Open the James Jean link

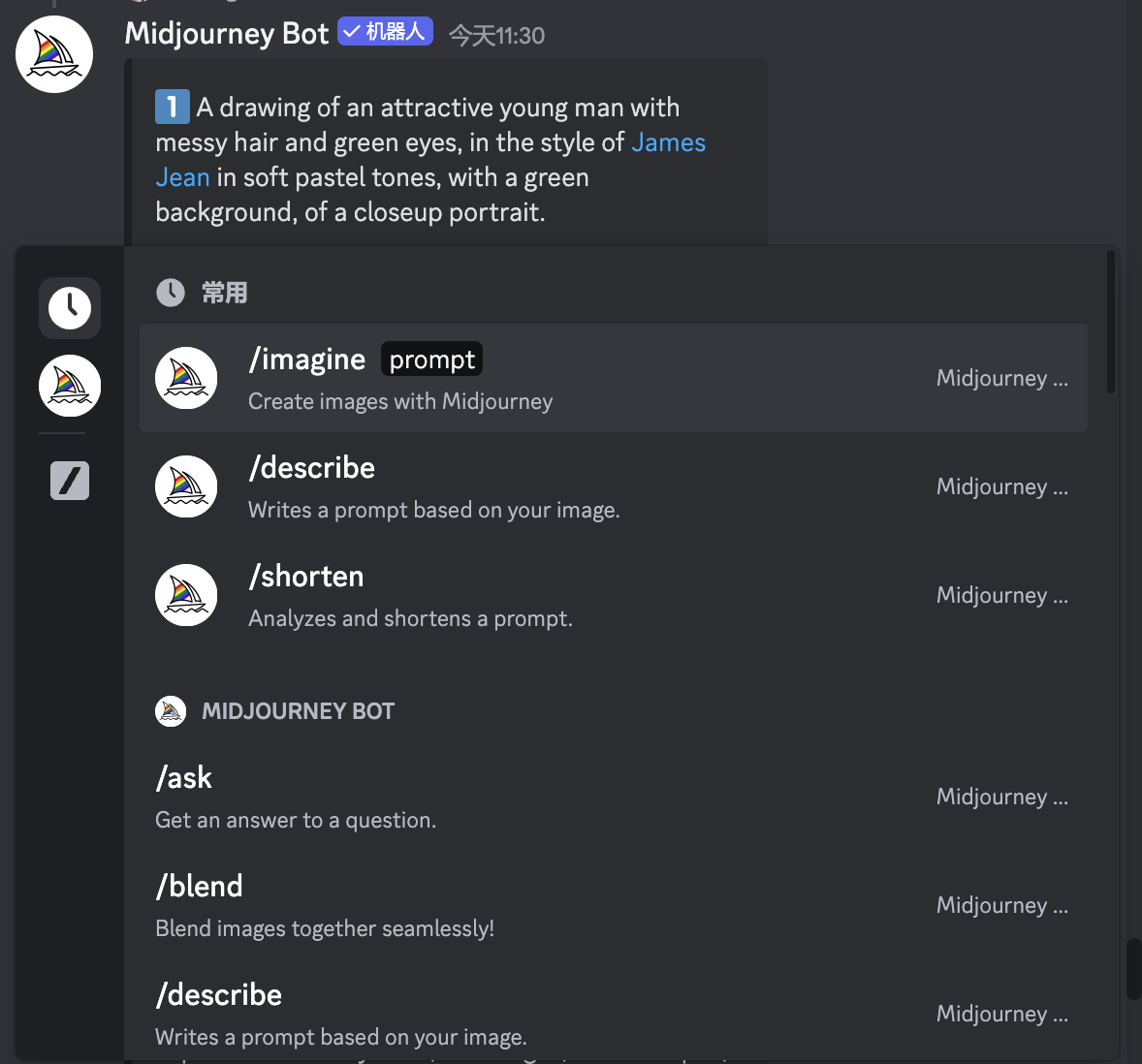668,142
